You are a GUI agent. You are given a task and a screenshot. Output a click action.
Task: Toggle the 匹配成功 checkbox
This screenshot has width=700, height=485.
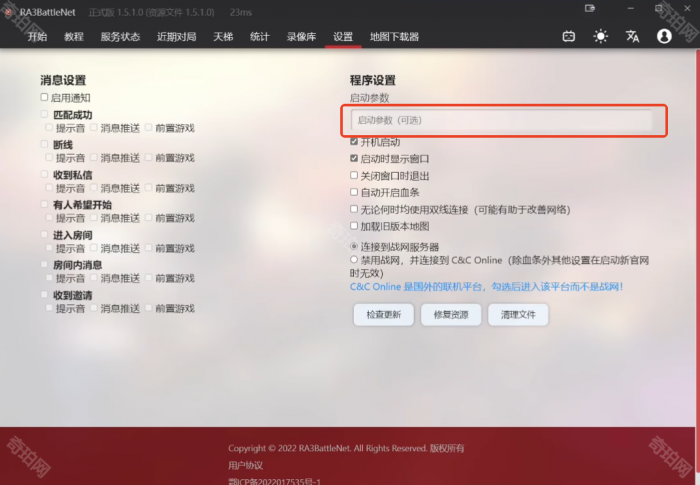coord(44,114)
